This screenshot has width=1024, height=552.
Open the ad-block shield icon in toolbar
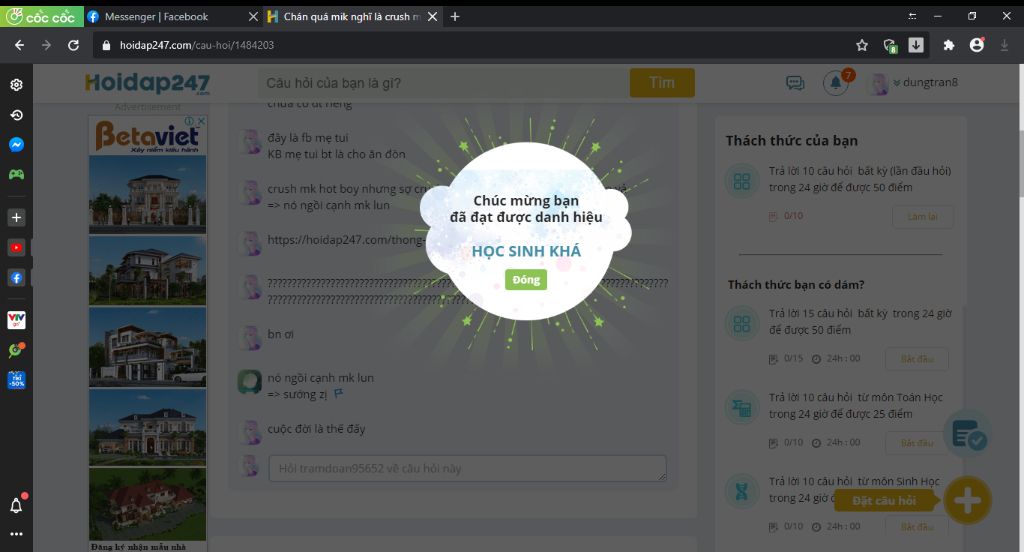click(x=889, y=45)
